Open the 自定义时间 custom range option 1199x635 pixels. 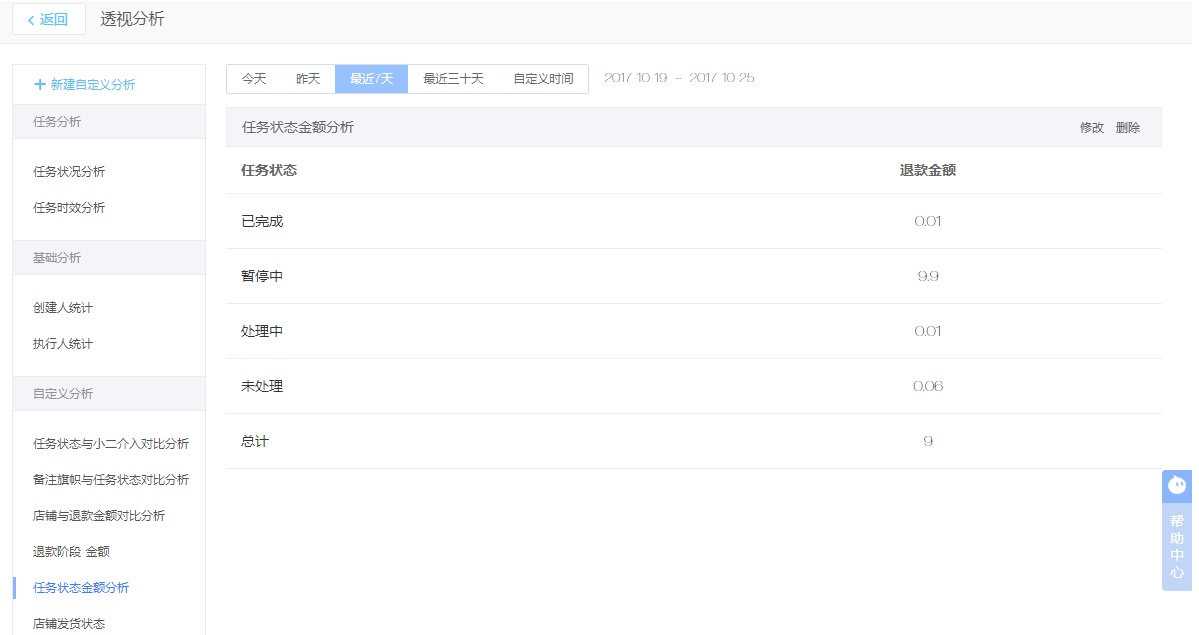coord(543,79)
